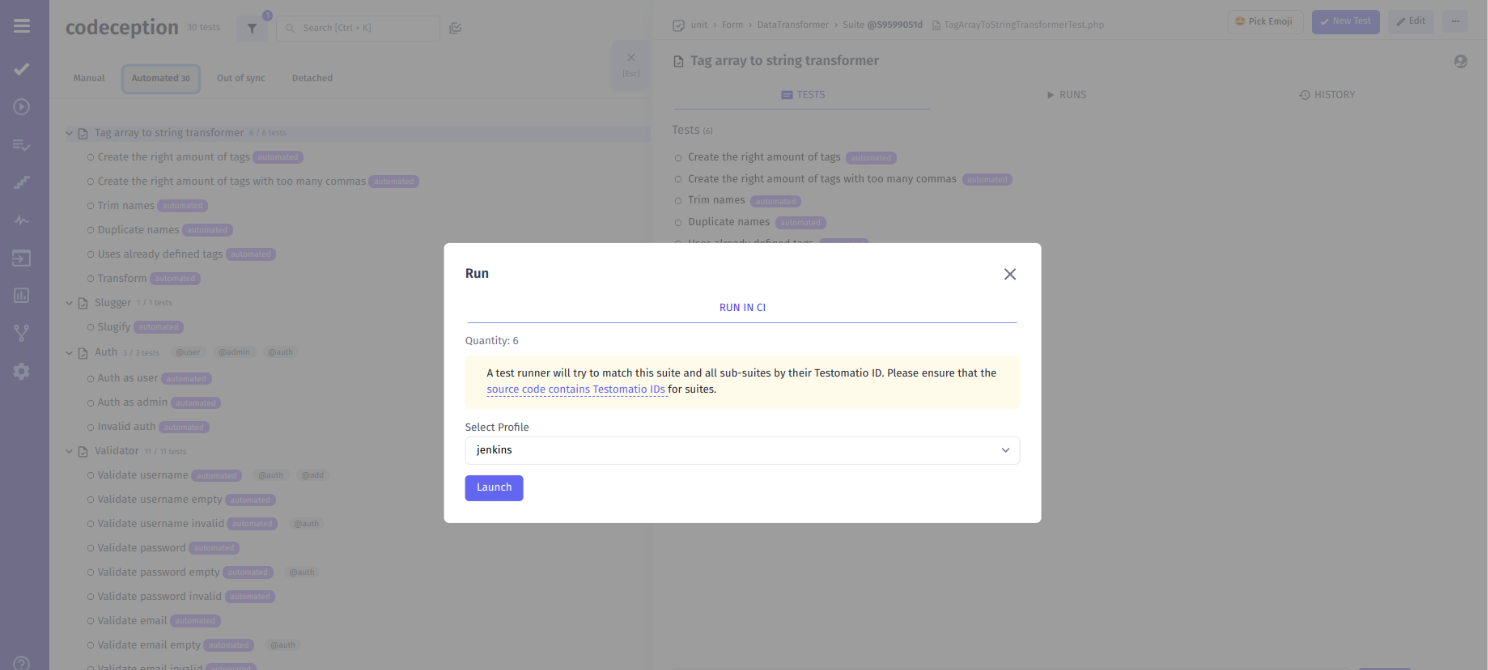Open Runs via the play circle sidebar icon
The width and height of the screenshot is (1488, 670).
coord(22,106)
